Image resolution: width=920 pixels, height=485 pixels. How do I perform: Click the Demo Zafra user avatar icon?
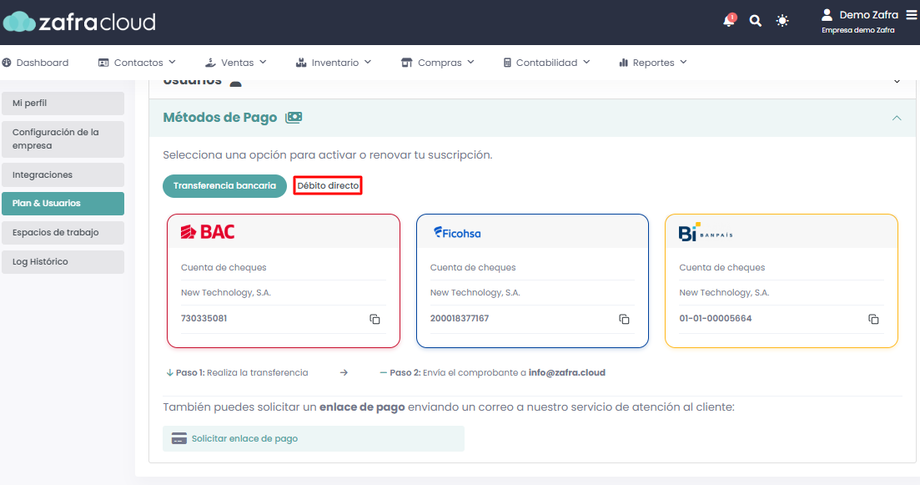point(827,15)
